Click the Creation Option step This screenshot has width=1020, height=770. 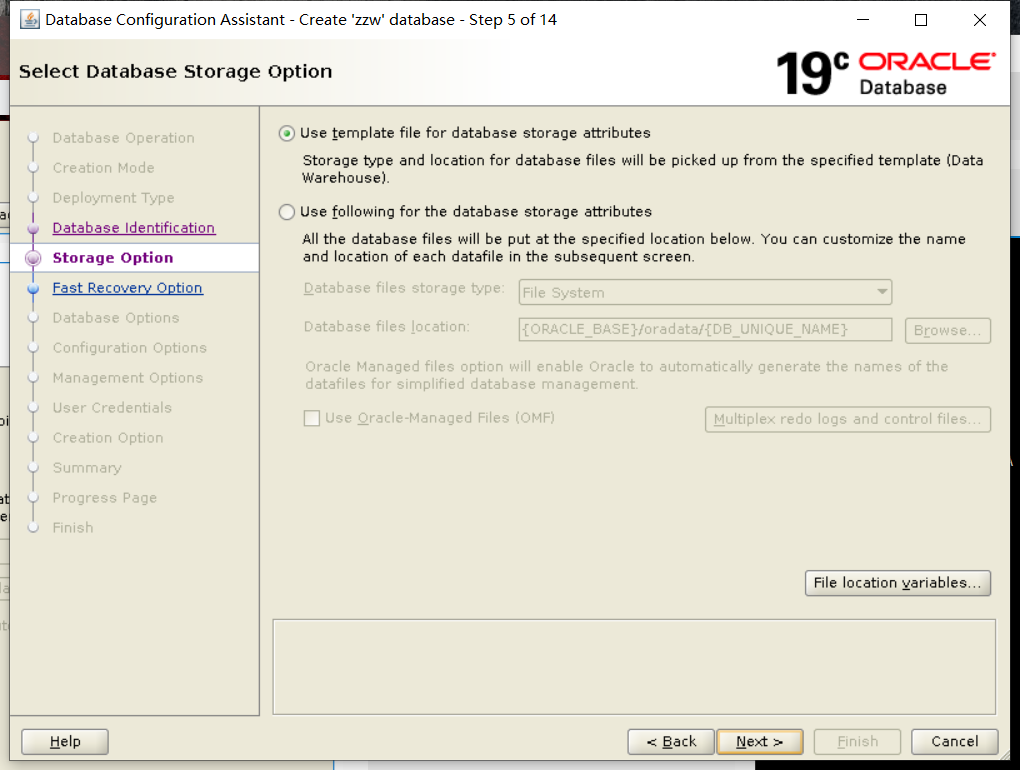click(x=108, y=438)
